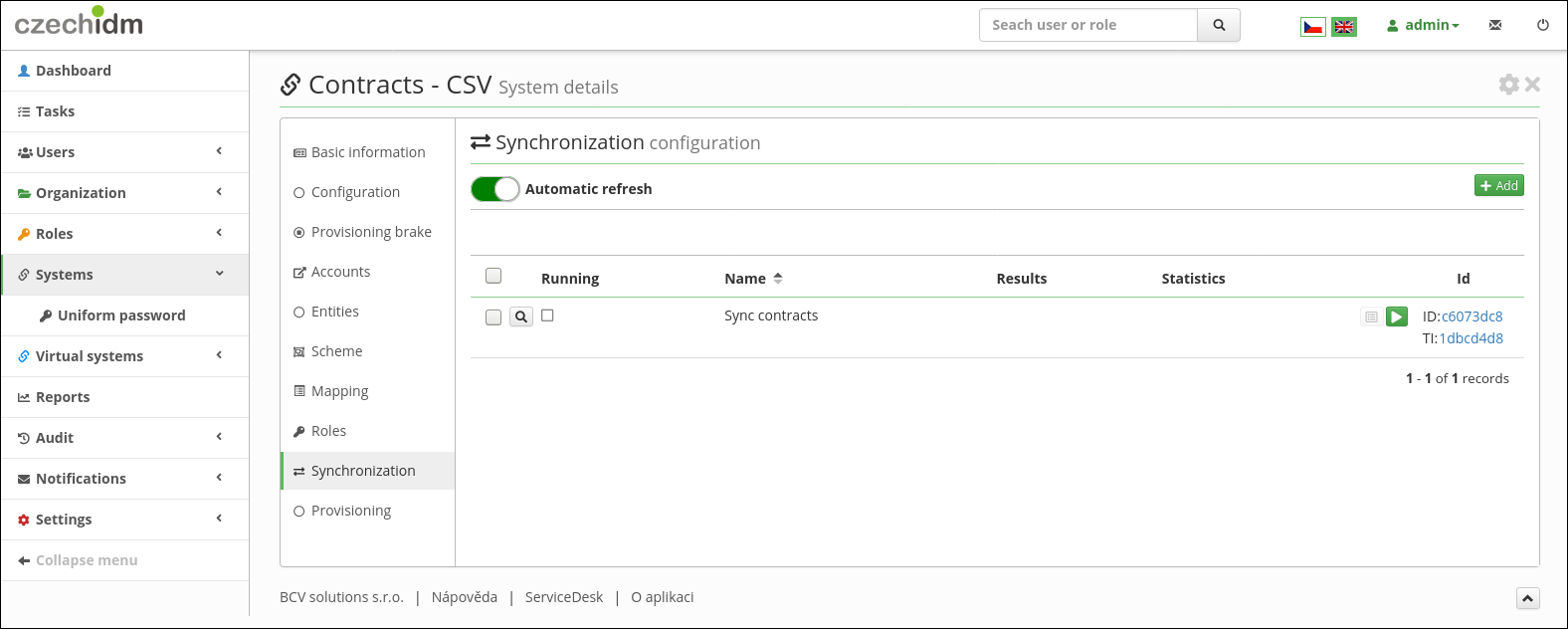Switch language using the Czech flag icon
The image size is (1568, 629).
(1313, 27)
